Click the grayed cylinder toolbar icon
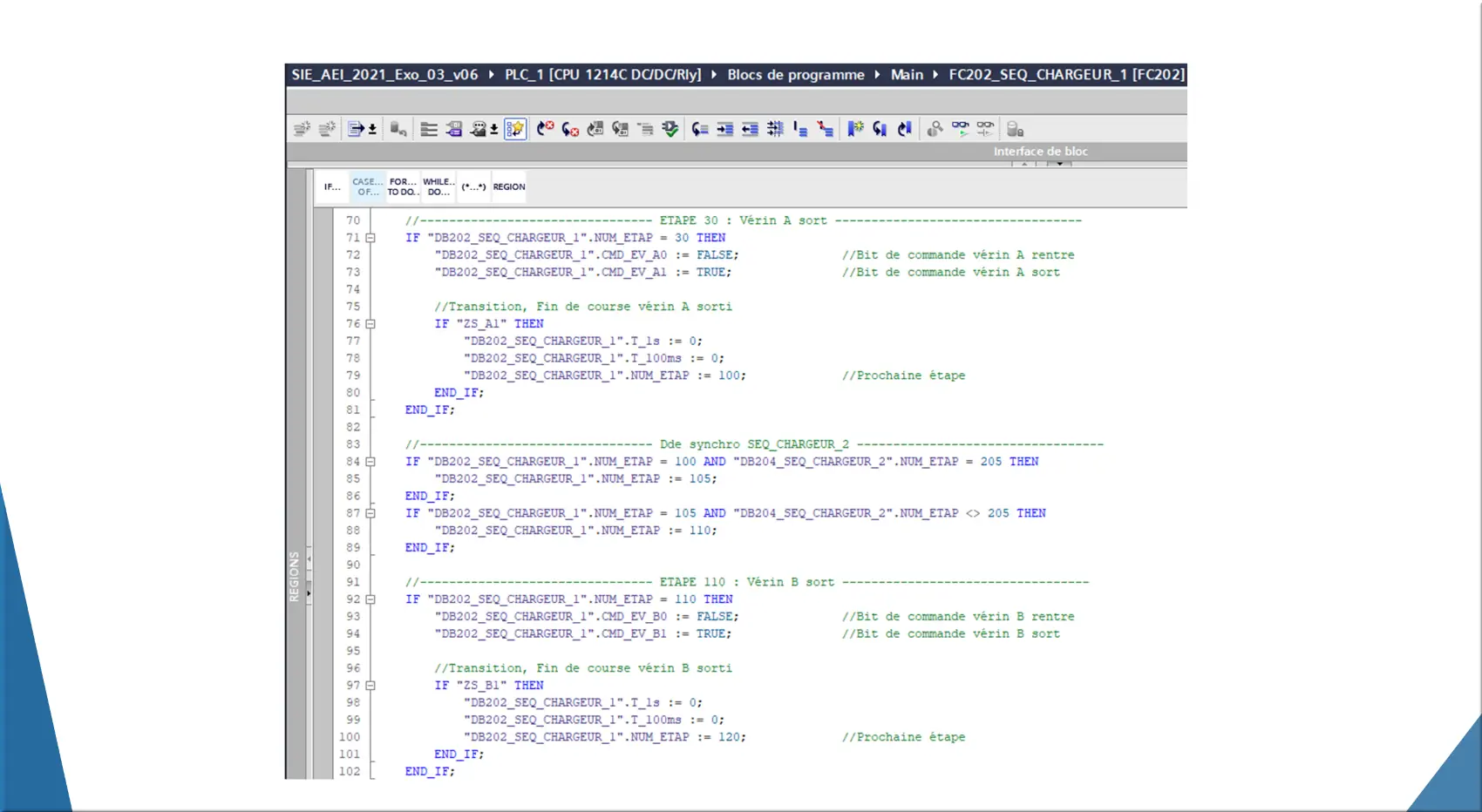Viewport: 1482px width, 812px height. click(x=398, y=129)
